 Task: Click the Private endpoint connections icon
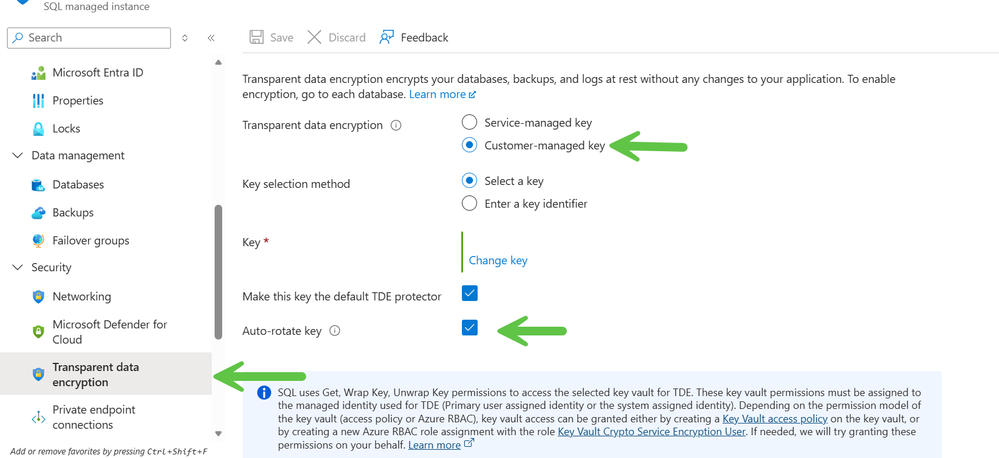pos(38,417)
